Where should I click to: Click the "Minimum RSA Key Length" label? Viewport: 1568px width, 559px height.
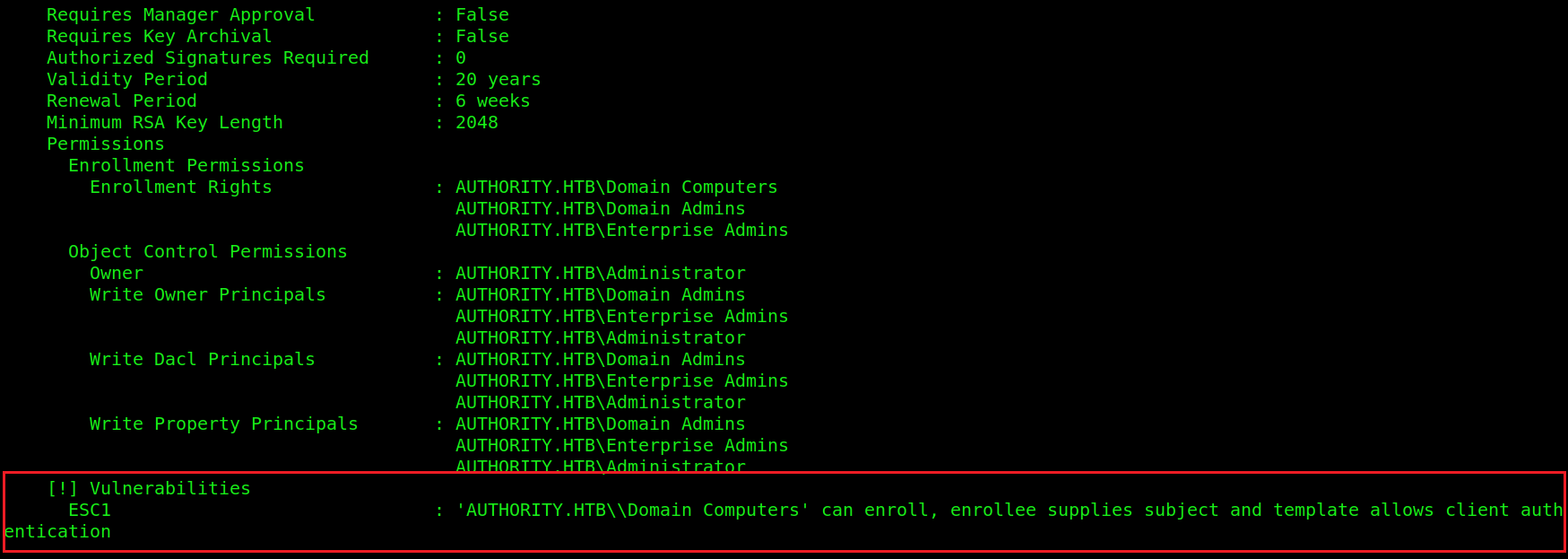tap(164, 123)
